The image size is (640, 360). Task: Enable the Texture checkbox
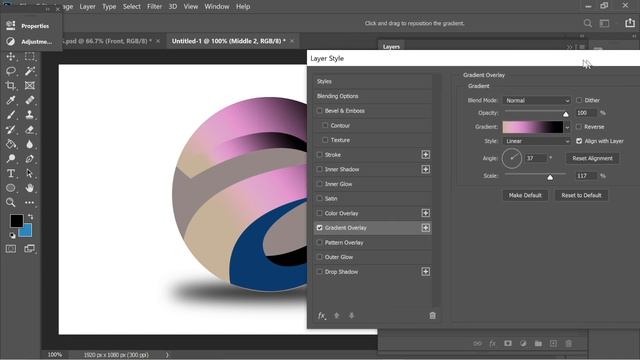point(325,140)
